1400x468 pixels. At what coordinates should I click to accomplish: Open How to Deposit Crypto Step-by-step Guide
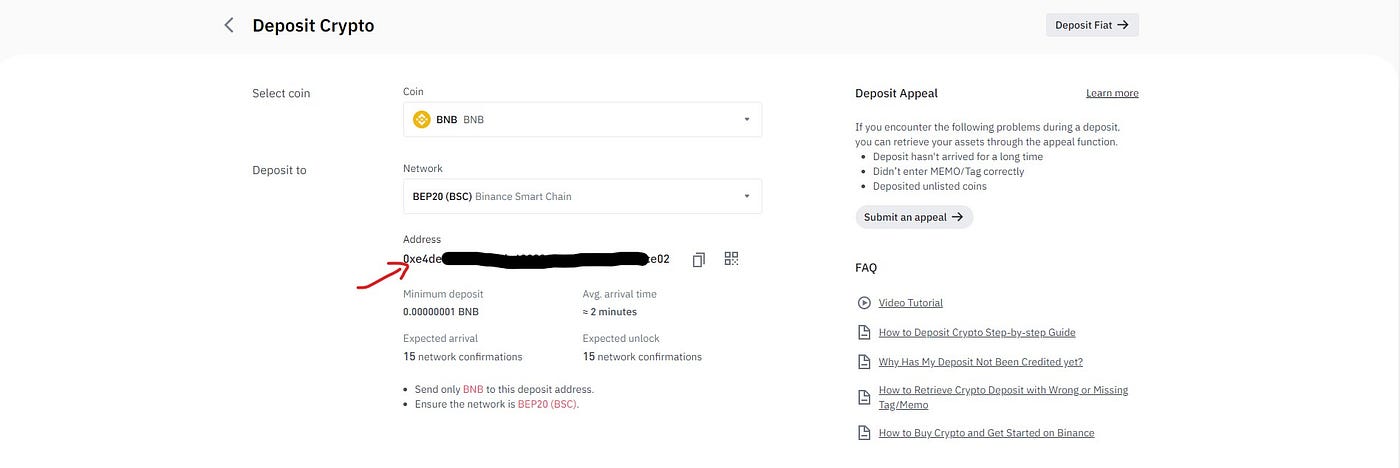pyautogui.click(x=977, y=332)
